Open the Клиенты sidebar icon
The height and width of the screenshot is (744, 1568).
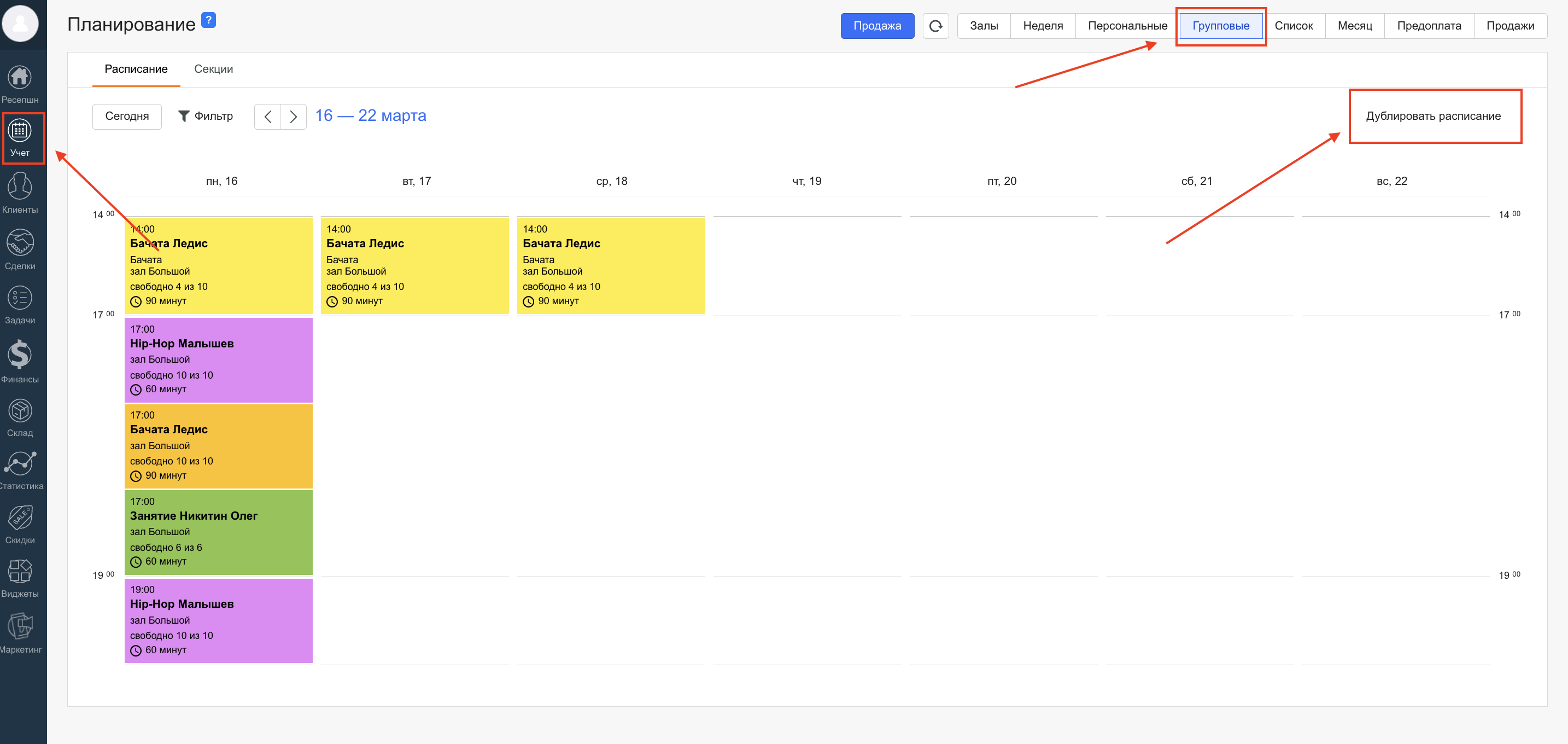pyautogui.click(x=20, y=187)
